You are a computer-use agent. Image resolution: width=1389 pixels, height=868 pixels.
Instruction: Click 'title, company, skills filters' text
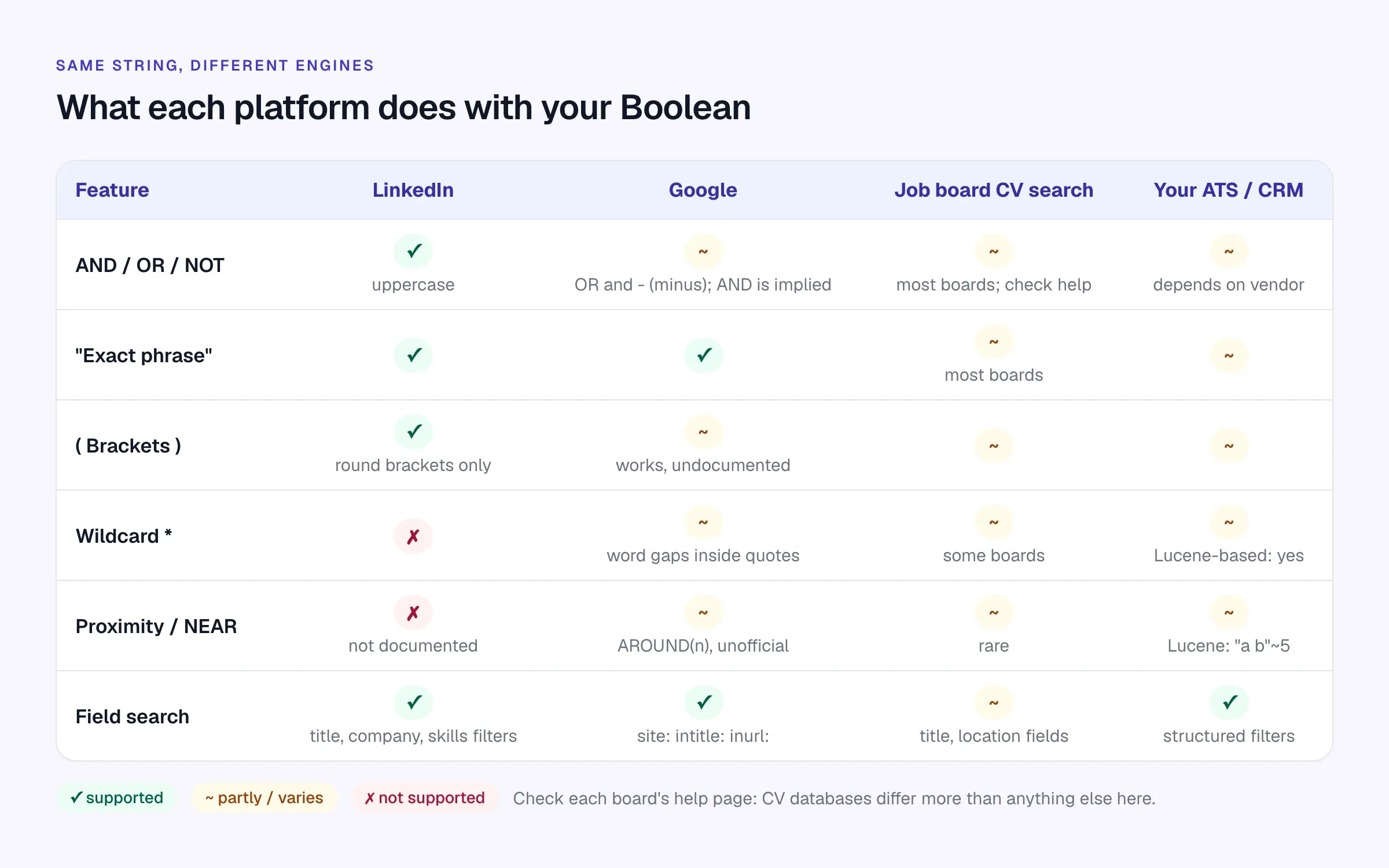point(413,736)
